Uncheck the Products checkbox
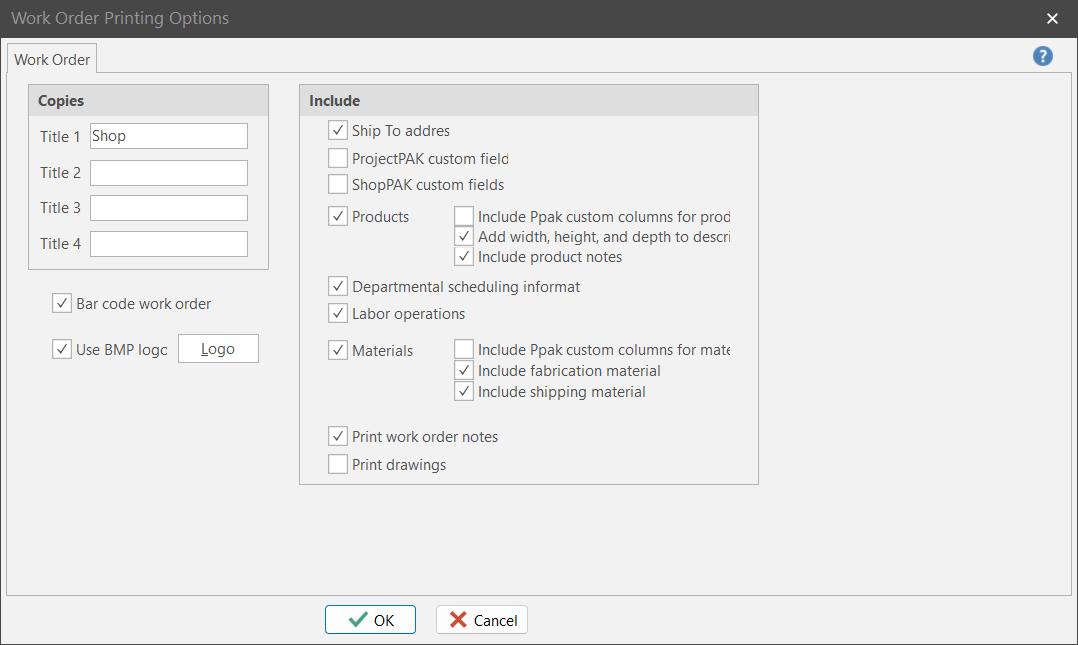Viewport: 1078px width, 645px height. (x=338, y=217)
